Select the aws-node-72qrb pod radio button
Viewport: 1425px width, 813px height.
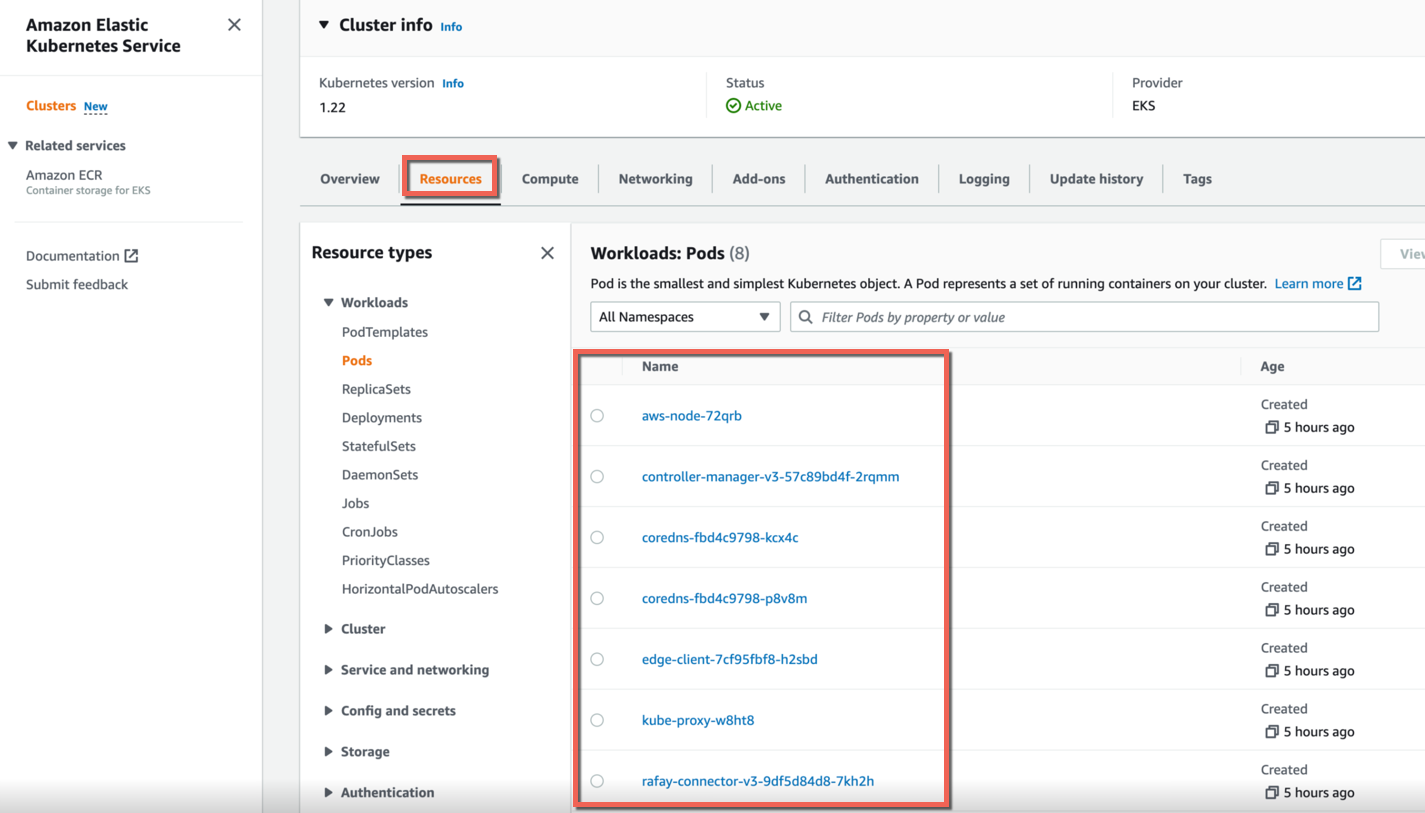pos(597,416)
